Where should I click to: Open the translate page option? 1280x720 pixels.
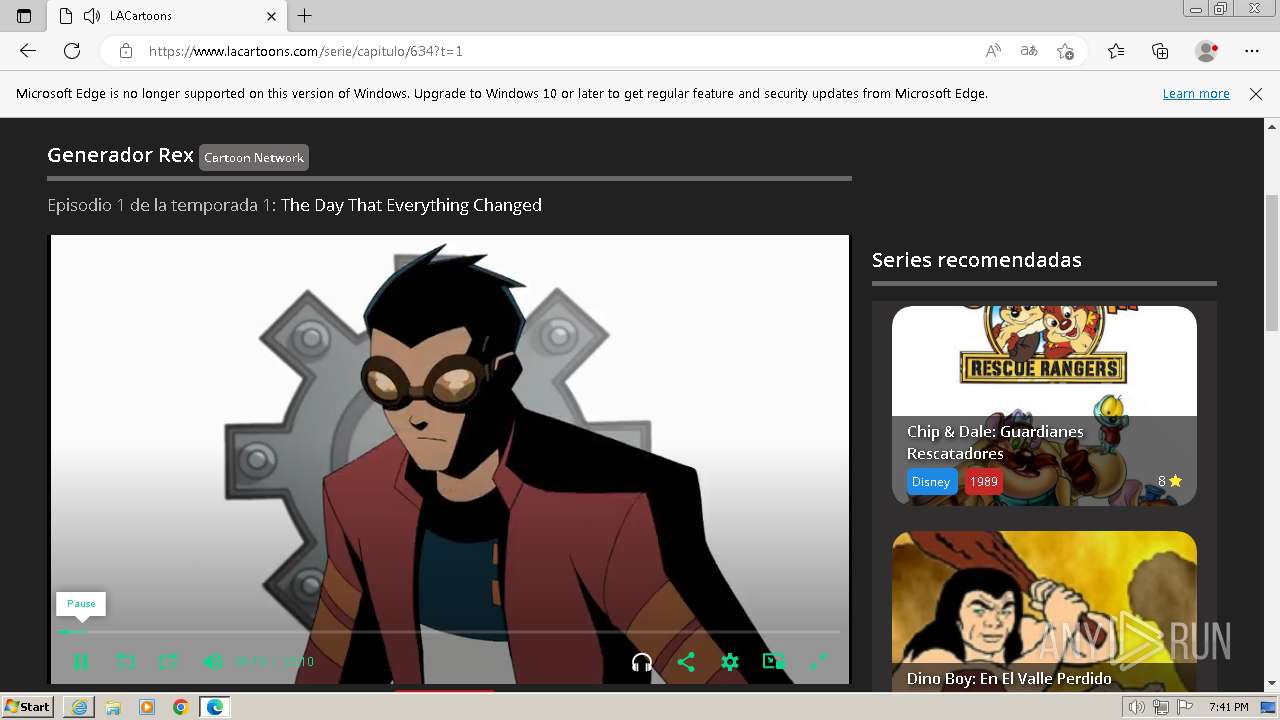click(1029, 51)
